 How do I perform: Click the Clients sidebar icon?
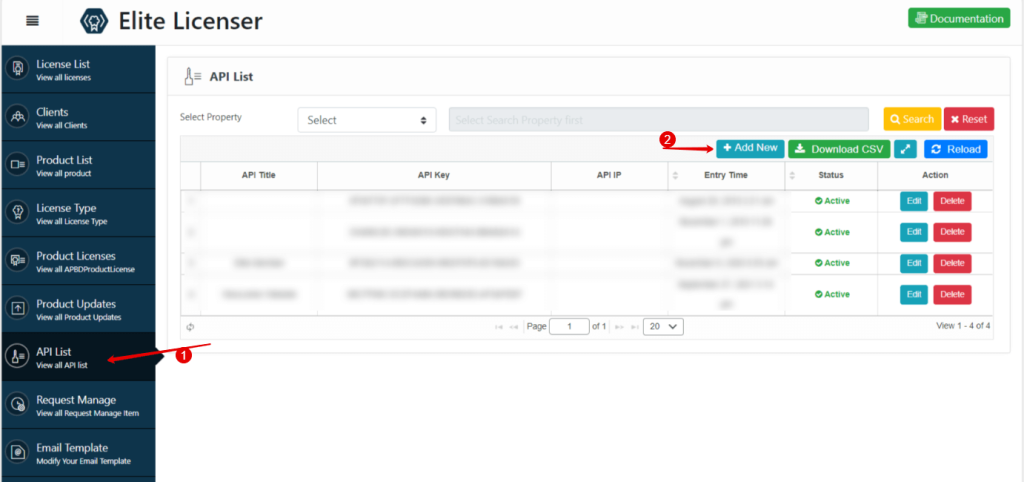point(18,117)
